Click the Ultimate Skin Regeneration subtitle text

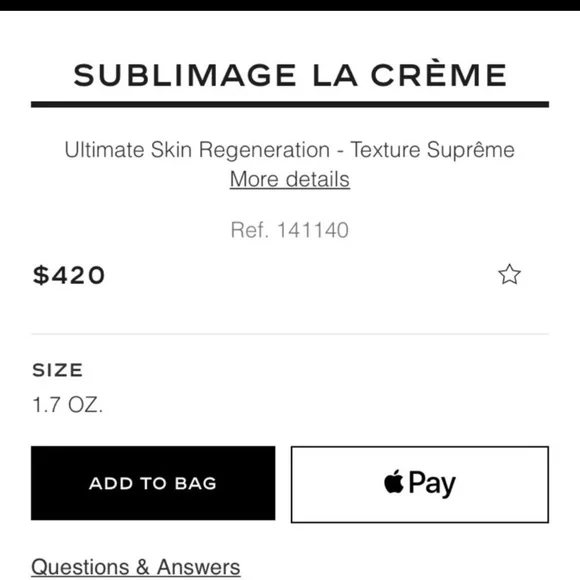pos(197,150)
